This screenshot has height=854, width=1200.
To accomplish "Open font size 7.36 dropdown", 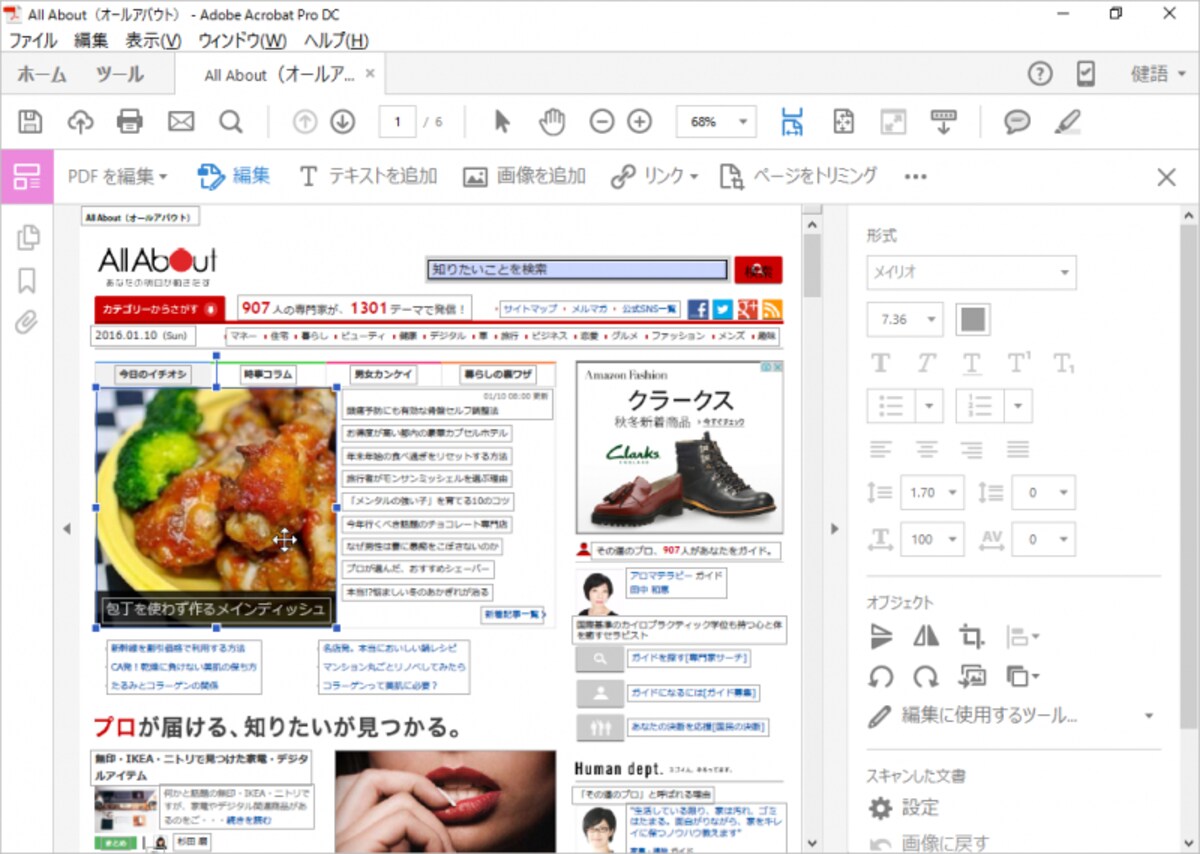I will coord(904,320).
